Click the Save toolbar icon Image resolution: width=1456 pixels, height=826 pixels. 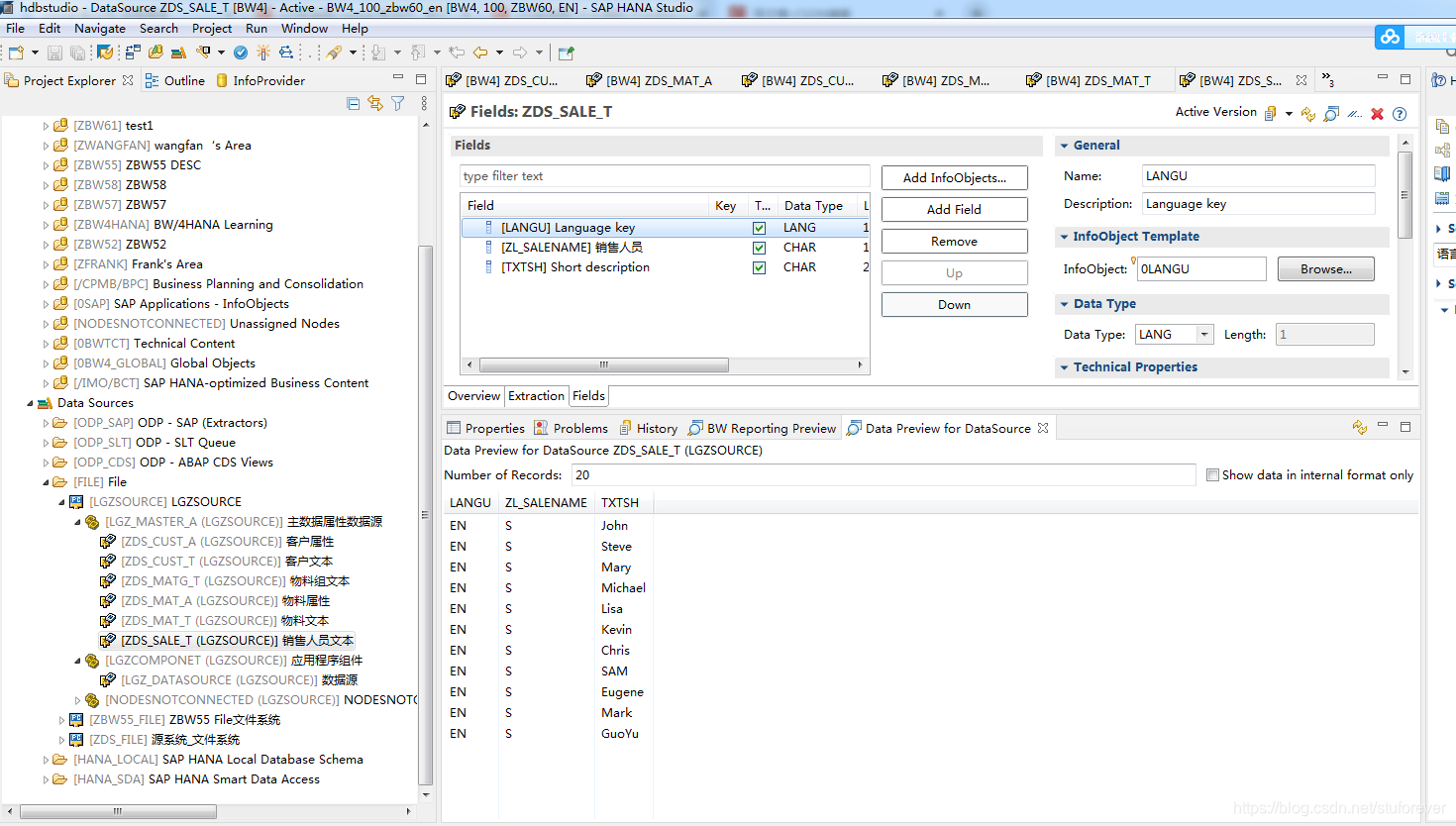(x=54, y=52)
